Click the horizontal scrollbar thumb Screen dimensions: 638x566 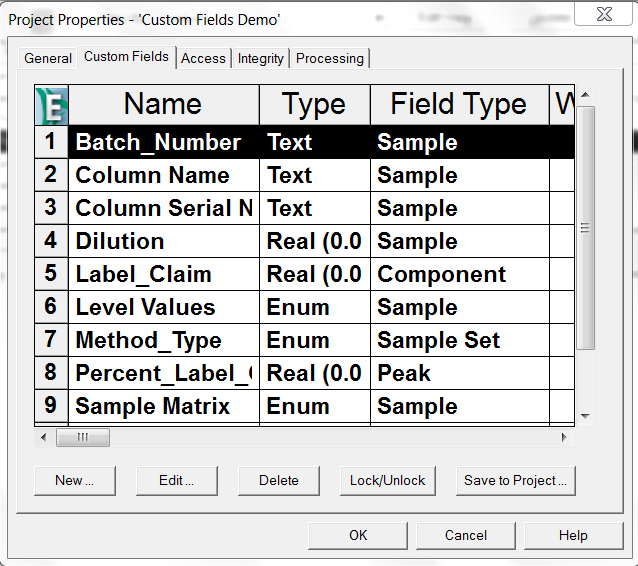coord(82,438)
